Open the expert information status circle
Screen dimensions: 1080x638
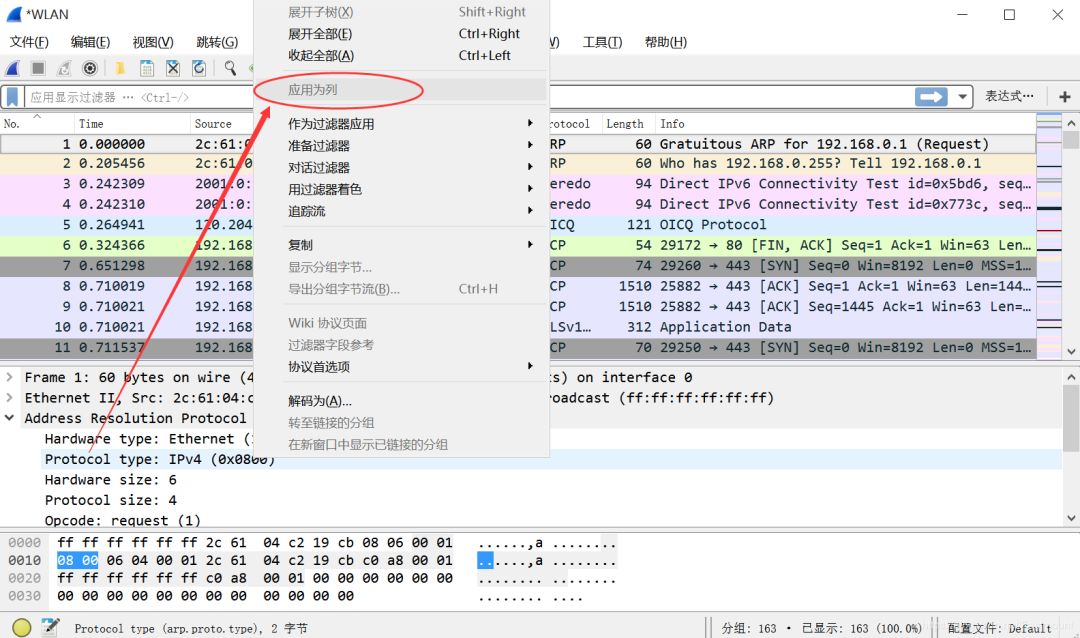pos(21,628)
